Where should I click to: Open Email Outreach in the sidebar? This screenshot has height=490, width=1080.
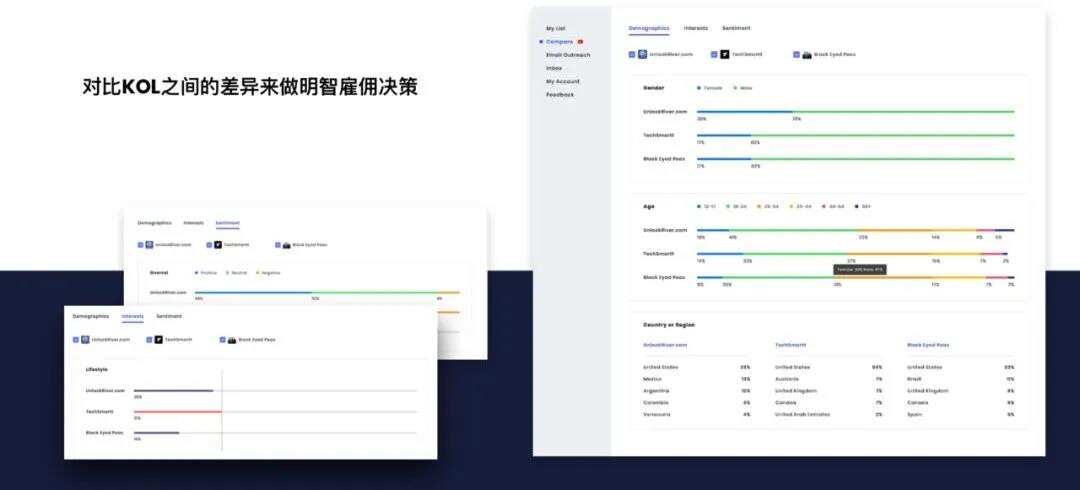click(x=567, y=55)
